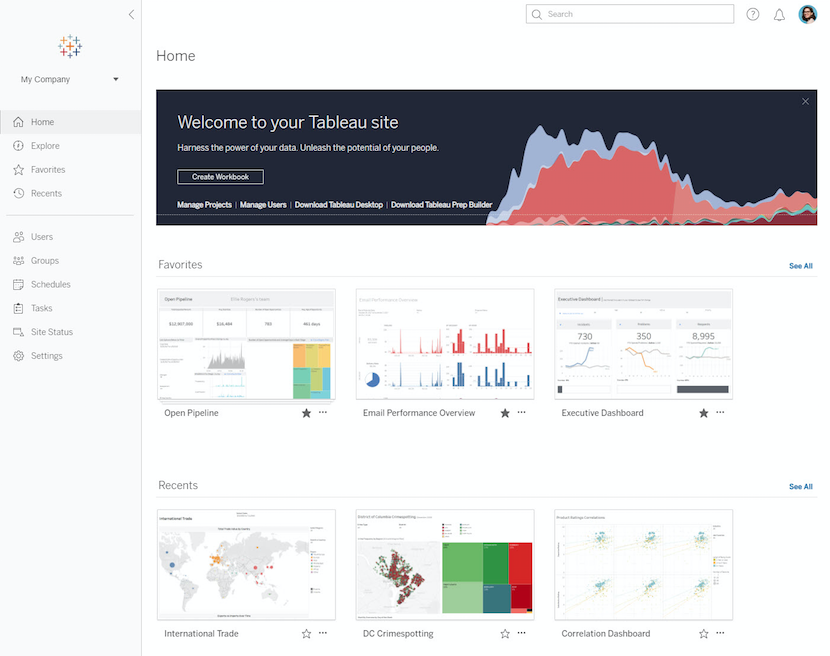
Task: Click the Create Workbook button
Action: coord(220,177)
